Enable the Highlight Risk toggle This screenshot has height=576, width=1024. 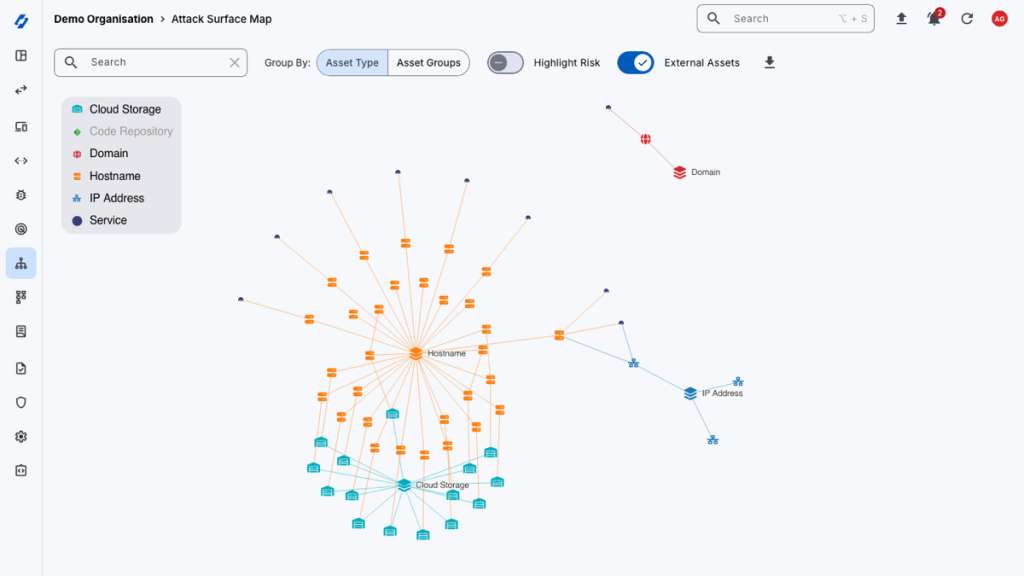point(505,62)
